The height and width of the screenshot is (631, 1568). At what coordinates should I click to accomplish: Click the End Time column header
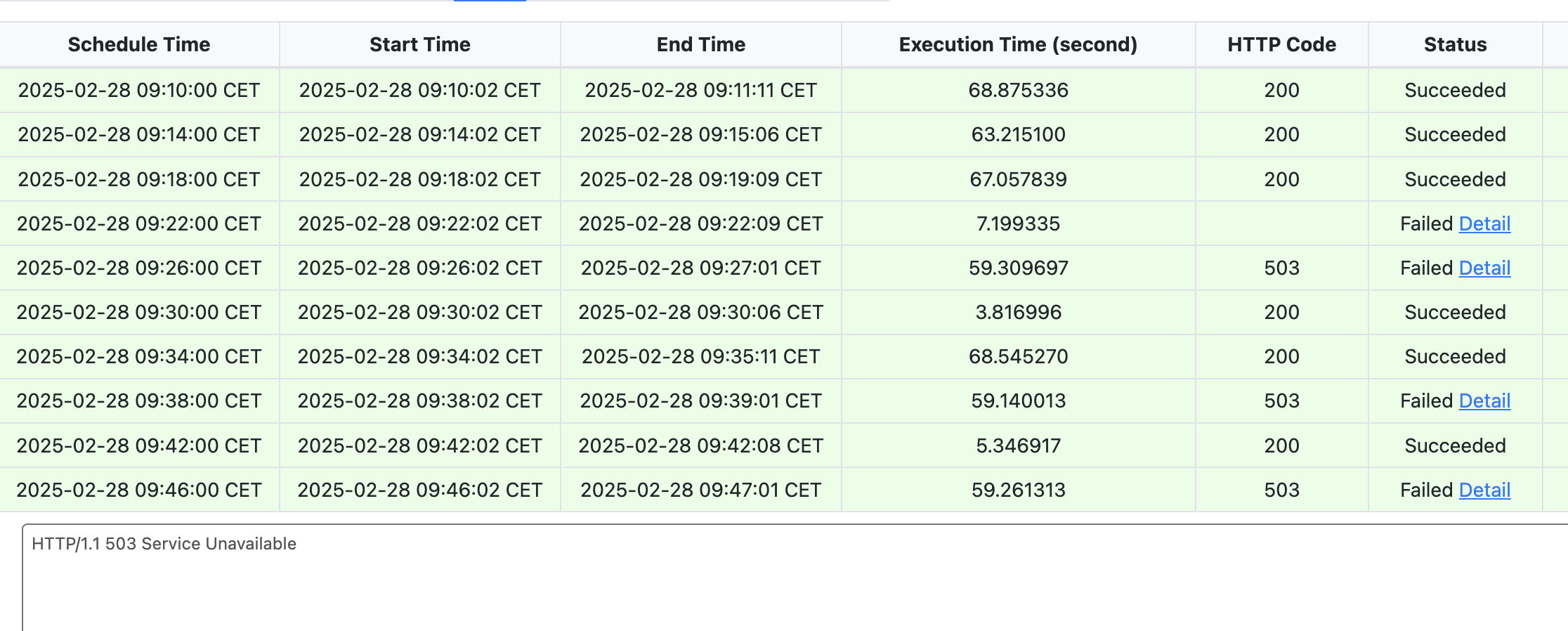tap(701, 44)
